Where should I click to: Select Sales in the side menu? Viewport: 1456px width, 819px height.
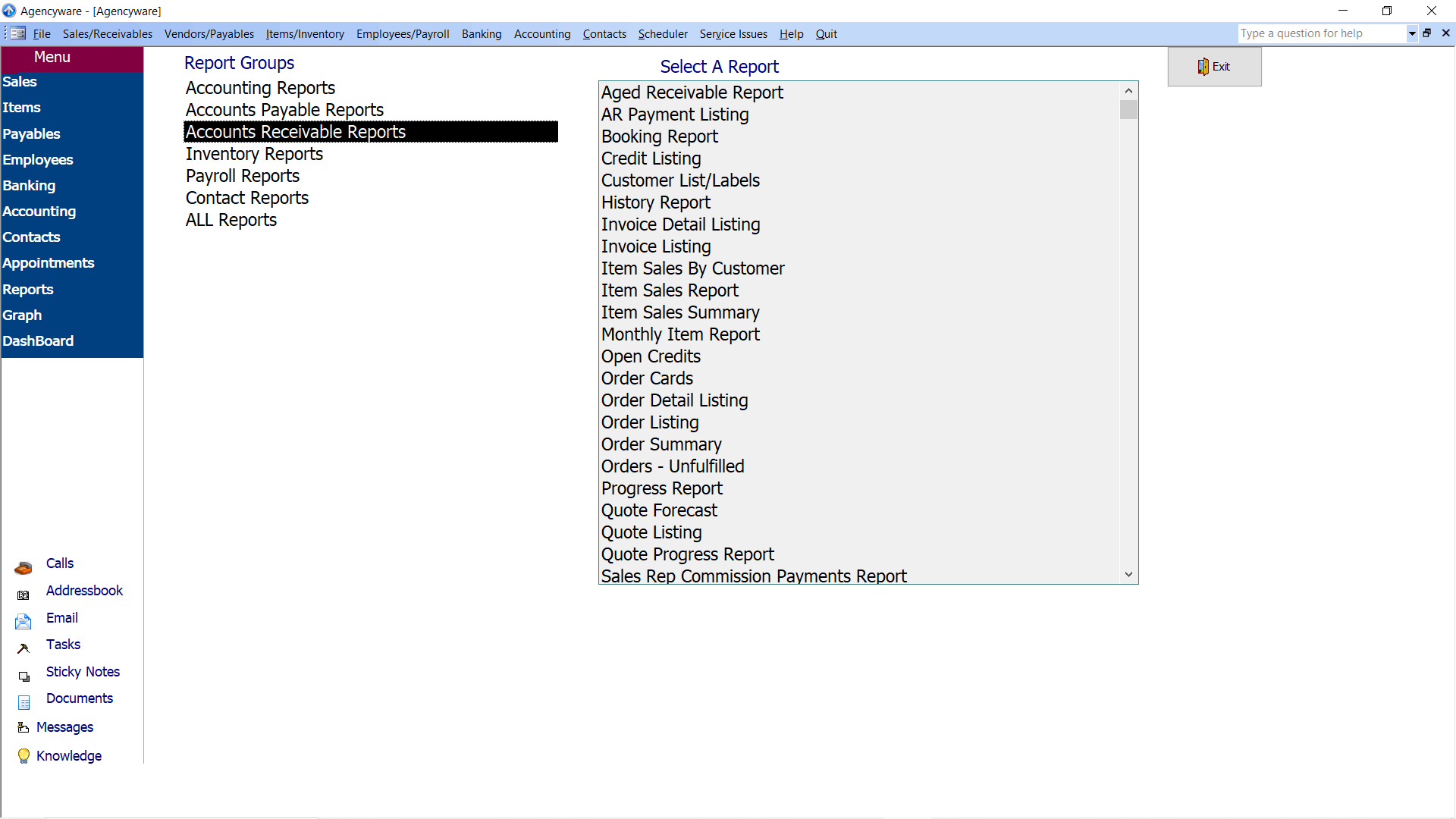pos(20,82)
